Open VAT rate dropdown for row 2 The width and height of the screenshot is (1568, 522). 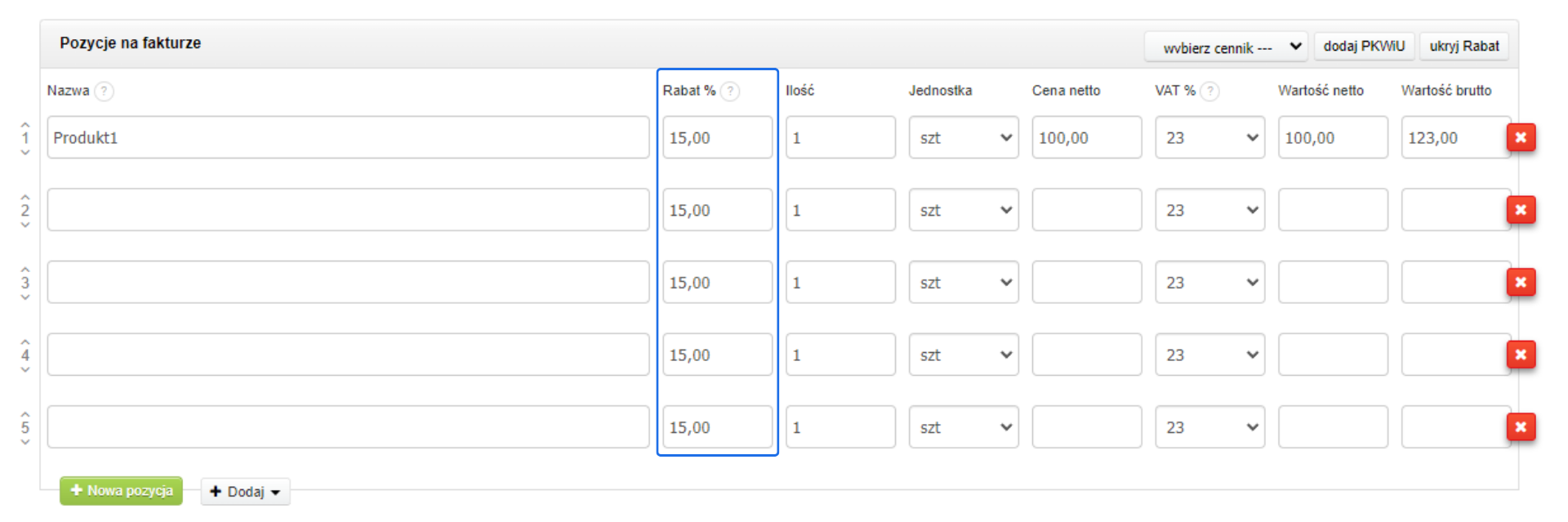(1209, 210)
